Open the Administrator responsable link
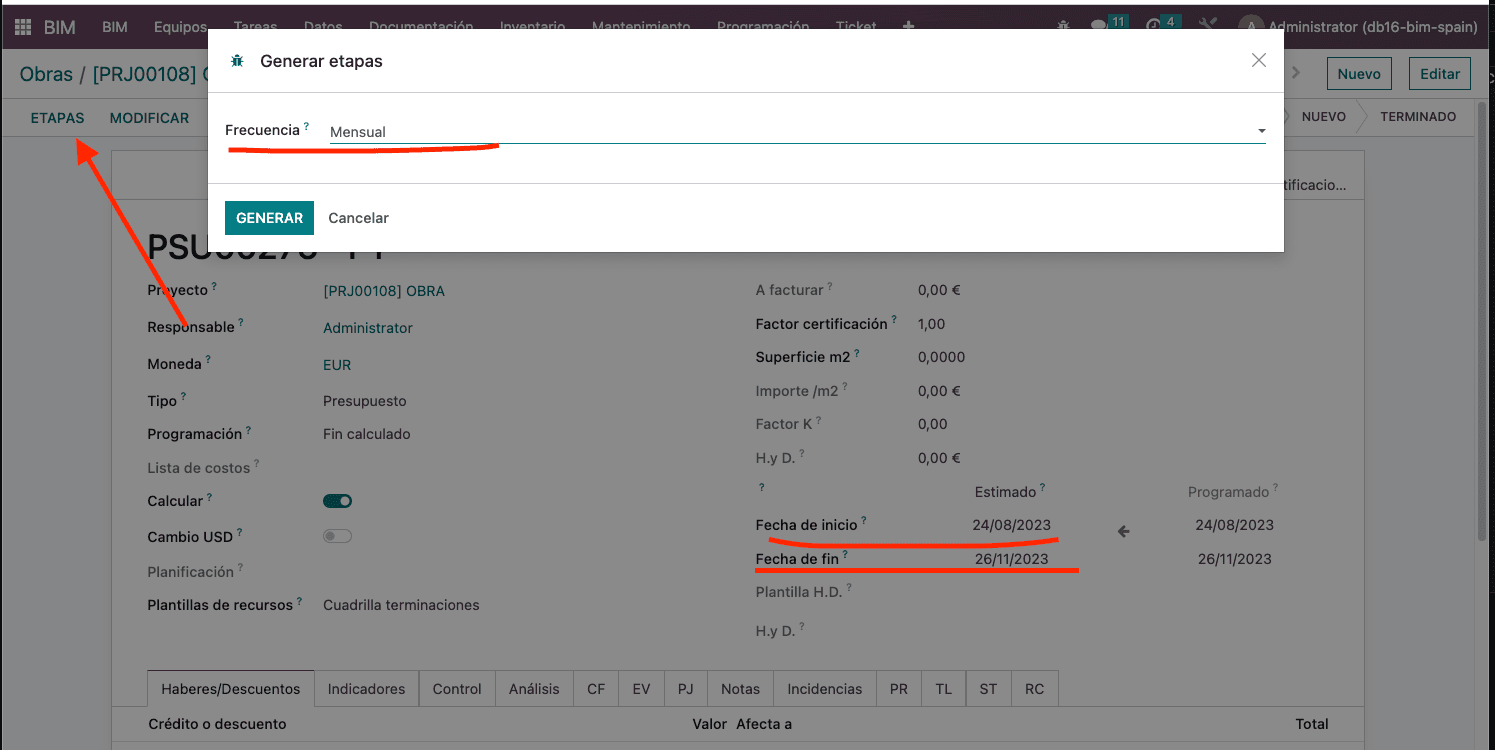This screenshot has height=750, width=1495. coord(367,328)
